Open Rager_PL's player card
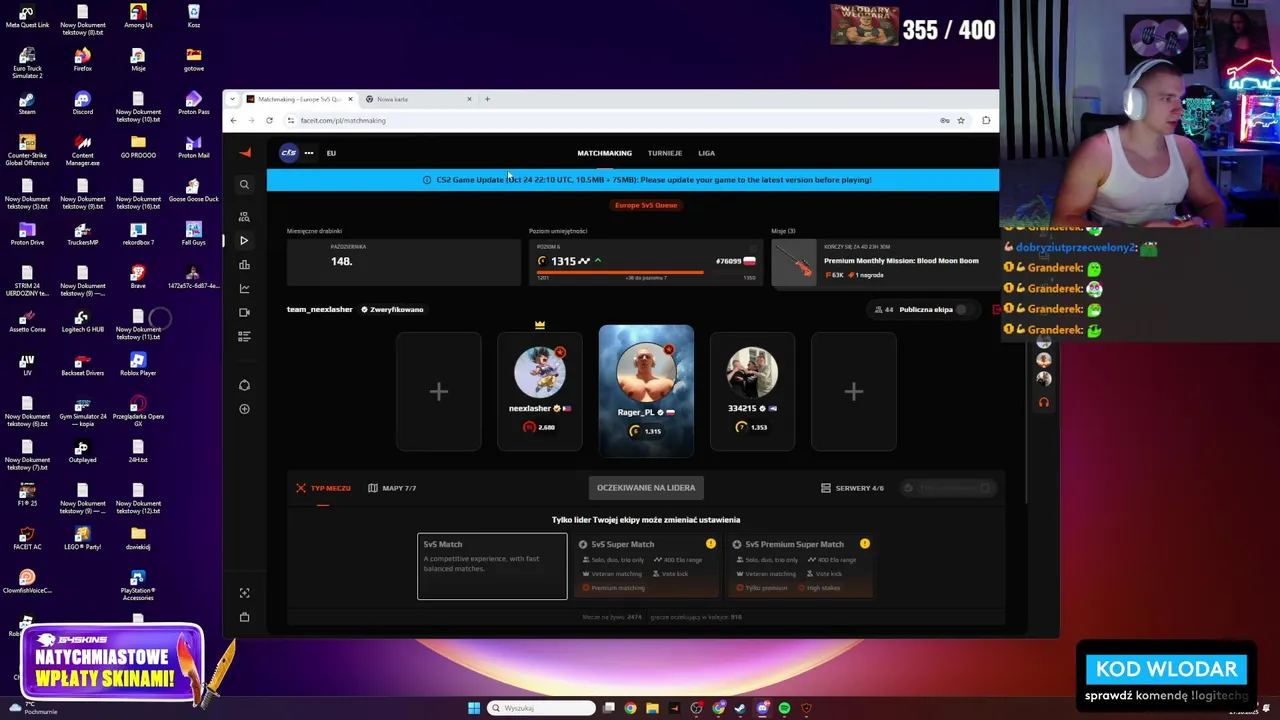This screenshot has height=720, width=1280. click(646, 390)
